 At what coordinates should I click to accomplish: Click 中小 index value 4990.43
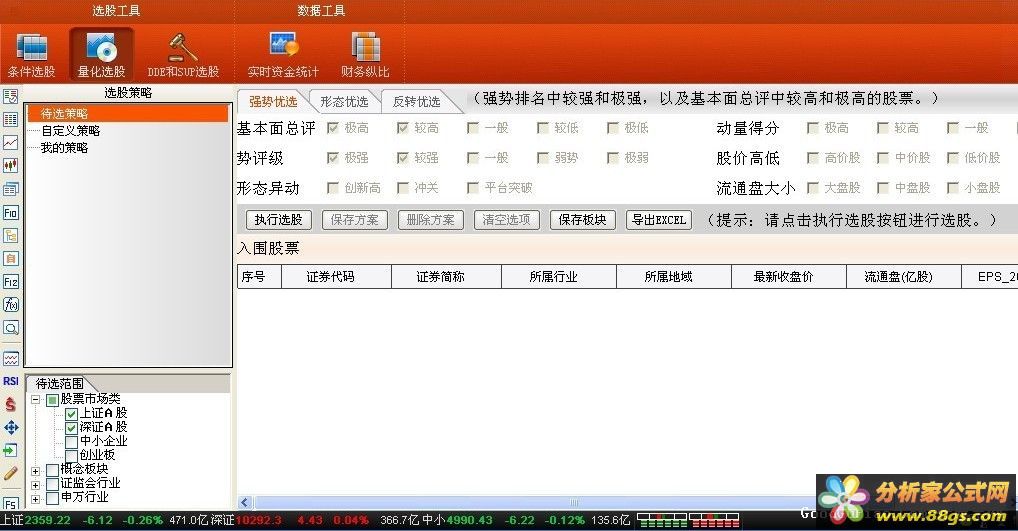(468, 520)
